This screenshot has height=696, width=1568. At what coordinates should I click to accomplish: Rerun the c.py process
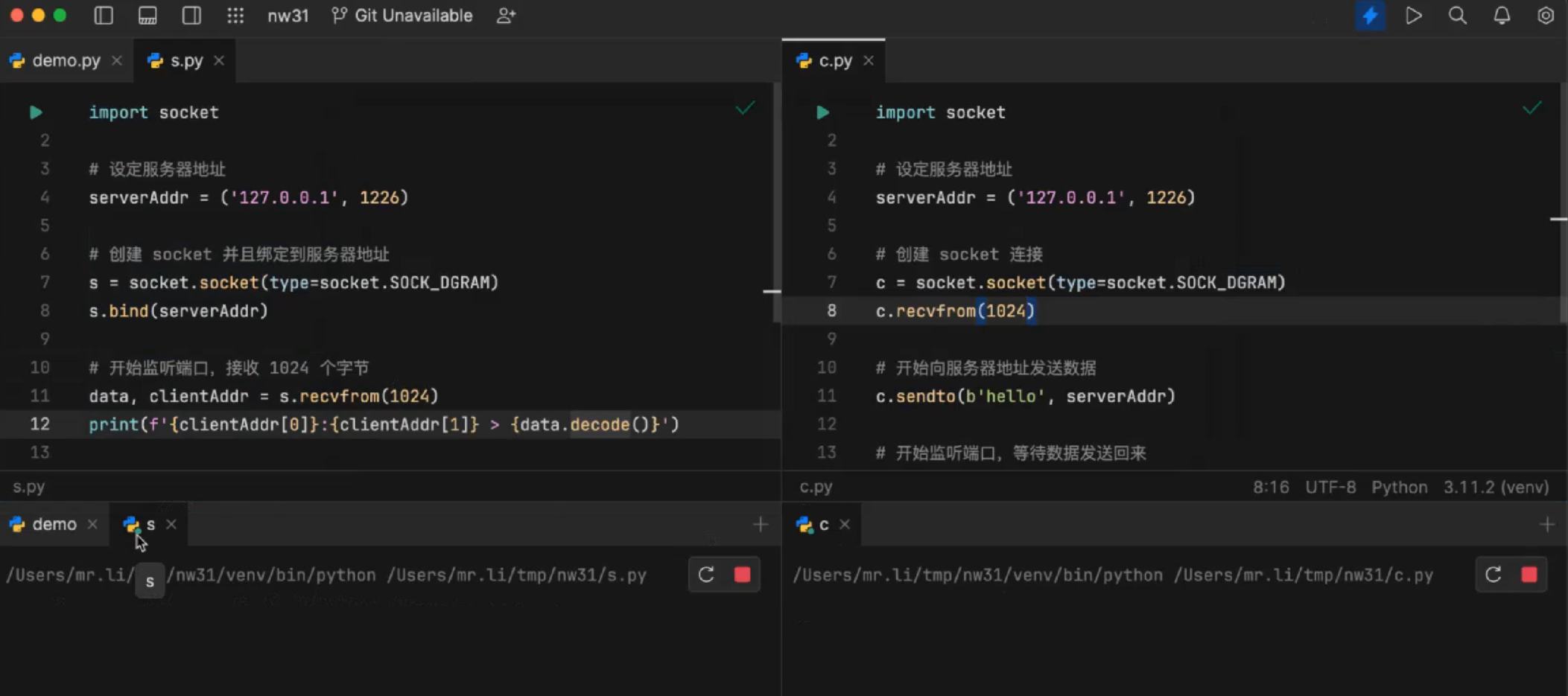tap(1493, 575)
